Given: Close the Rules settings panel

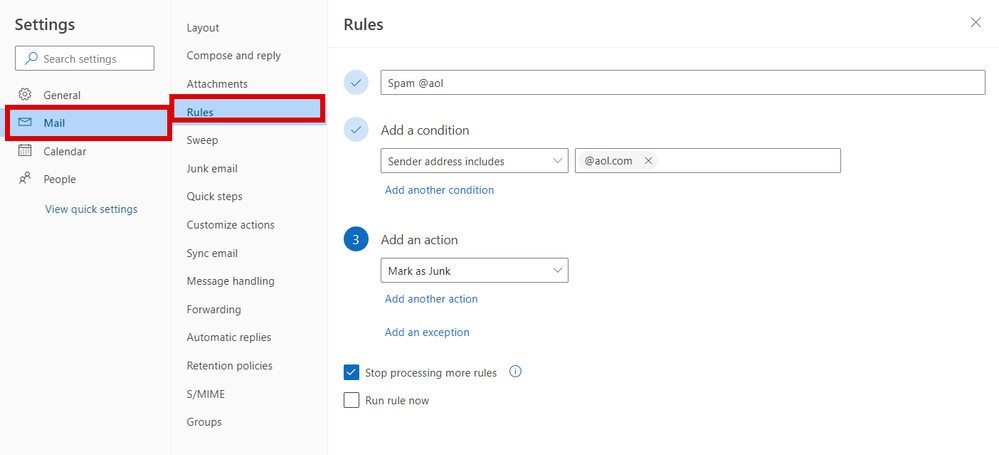Looking at the screenshot, I should tap(975, 23).
